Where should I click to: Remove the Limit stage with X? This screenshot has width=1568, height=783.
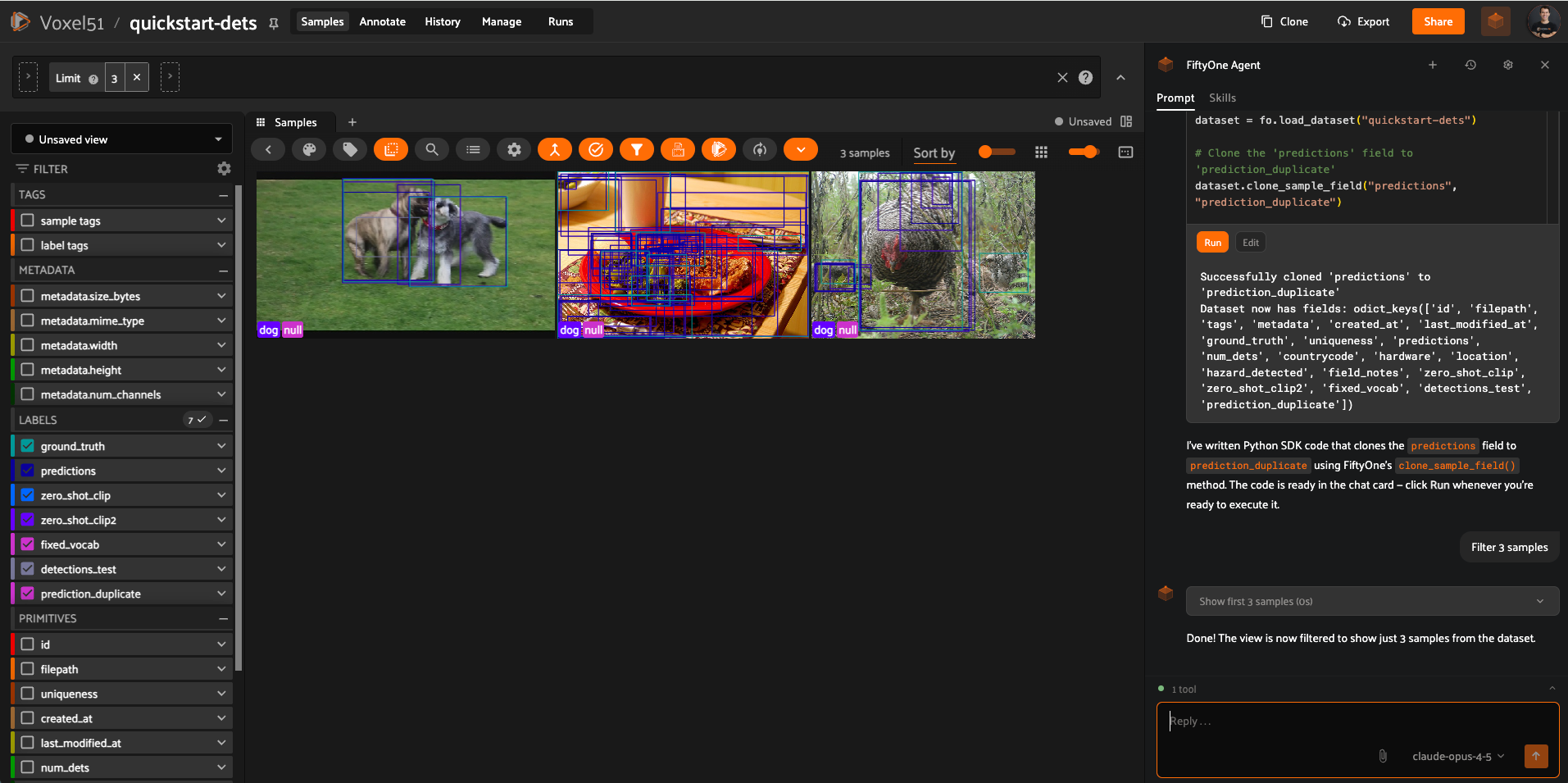tap(137, 77)
